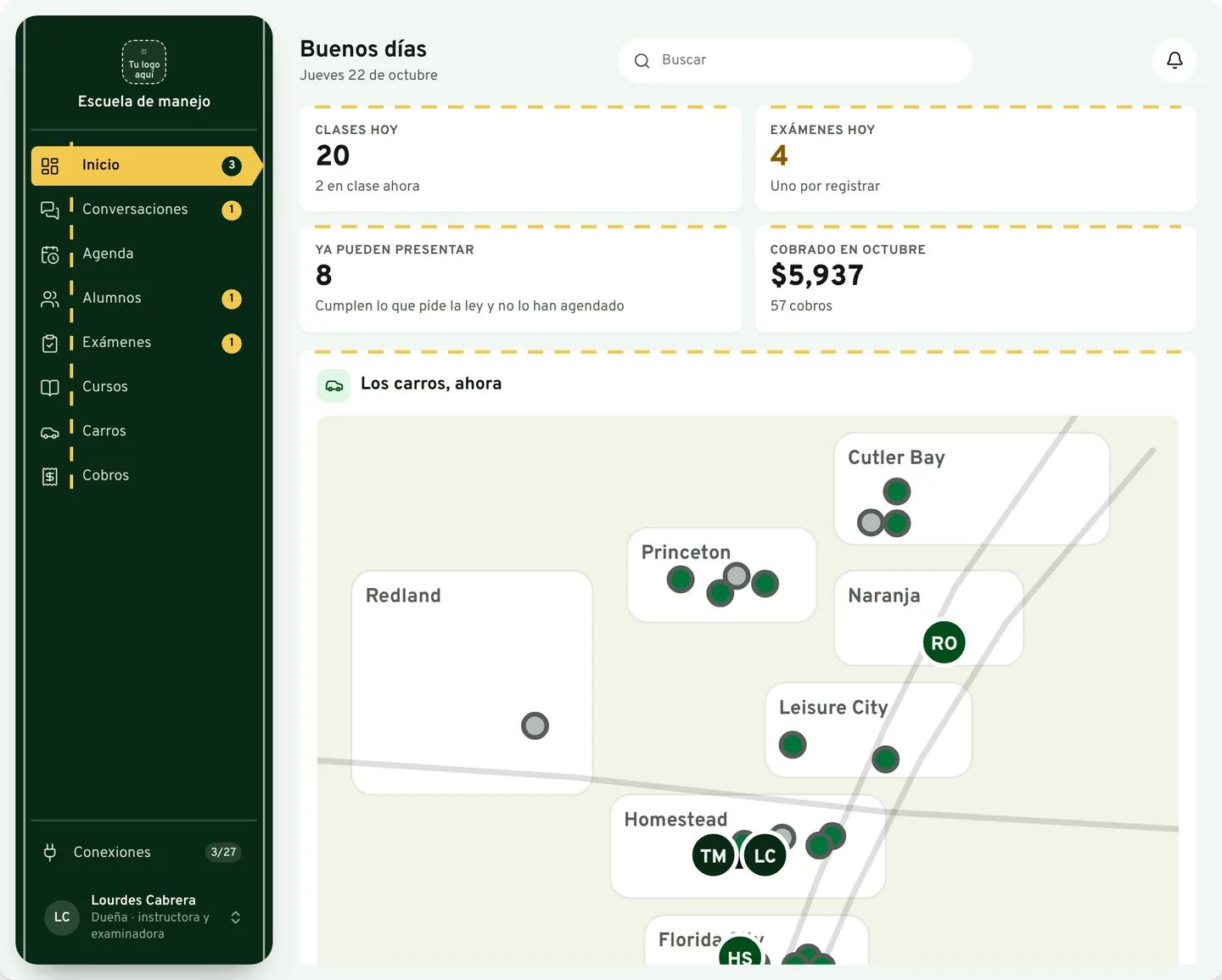Select the RO car marker in Naranja
This screenshot has width=1222, height=980.
point(944,643)
